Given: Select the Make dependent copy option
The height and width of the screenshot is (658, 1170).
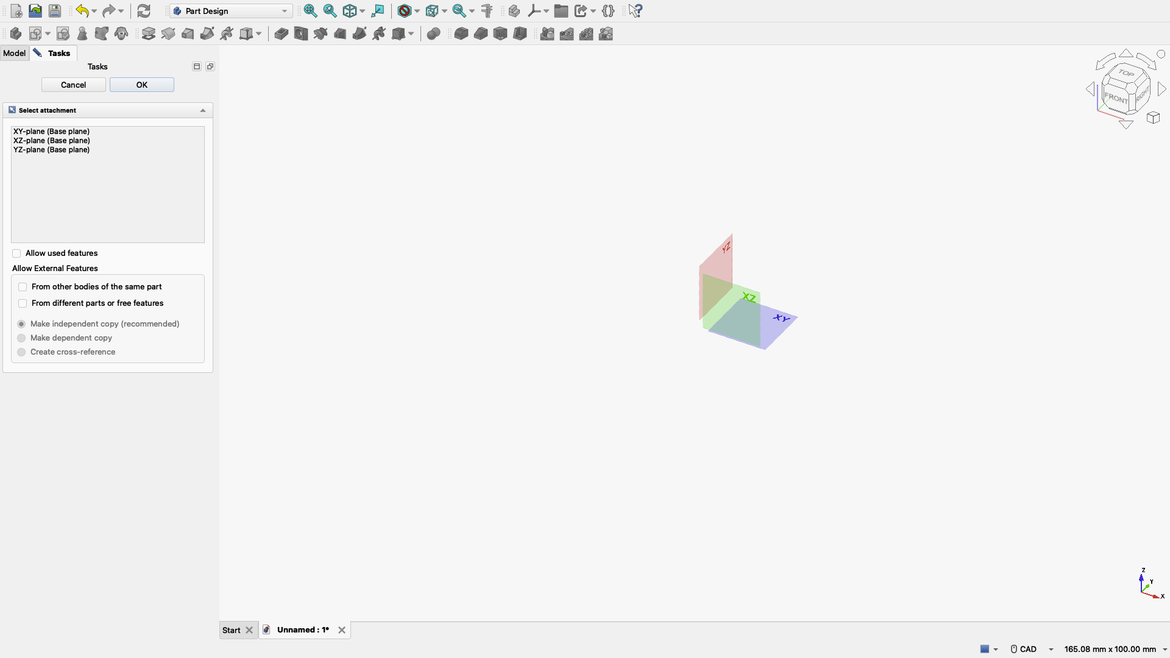Looking at the screenshot, I should tap(21, 338).
